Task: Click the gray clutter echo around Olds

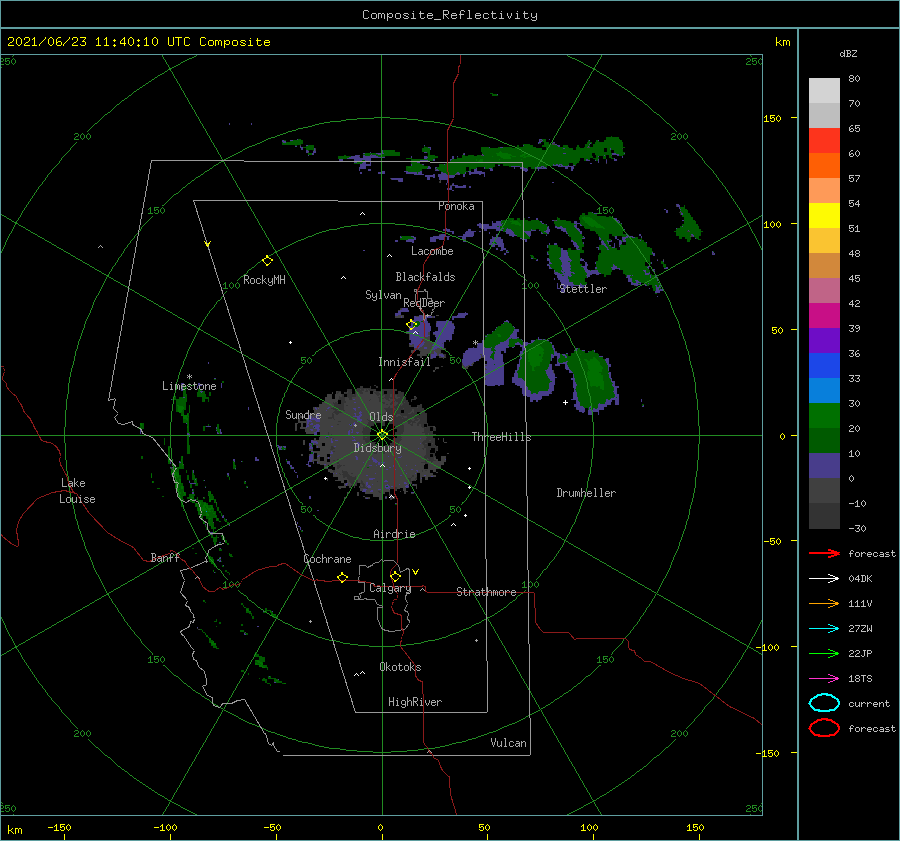Action: click(376, 439)
